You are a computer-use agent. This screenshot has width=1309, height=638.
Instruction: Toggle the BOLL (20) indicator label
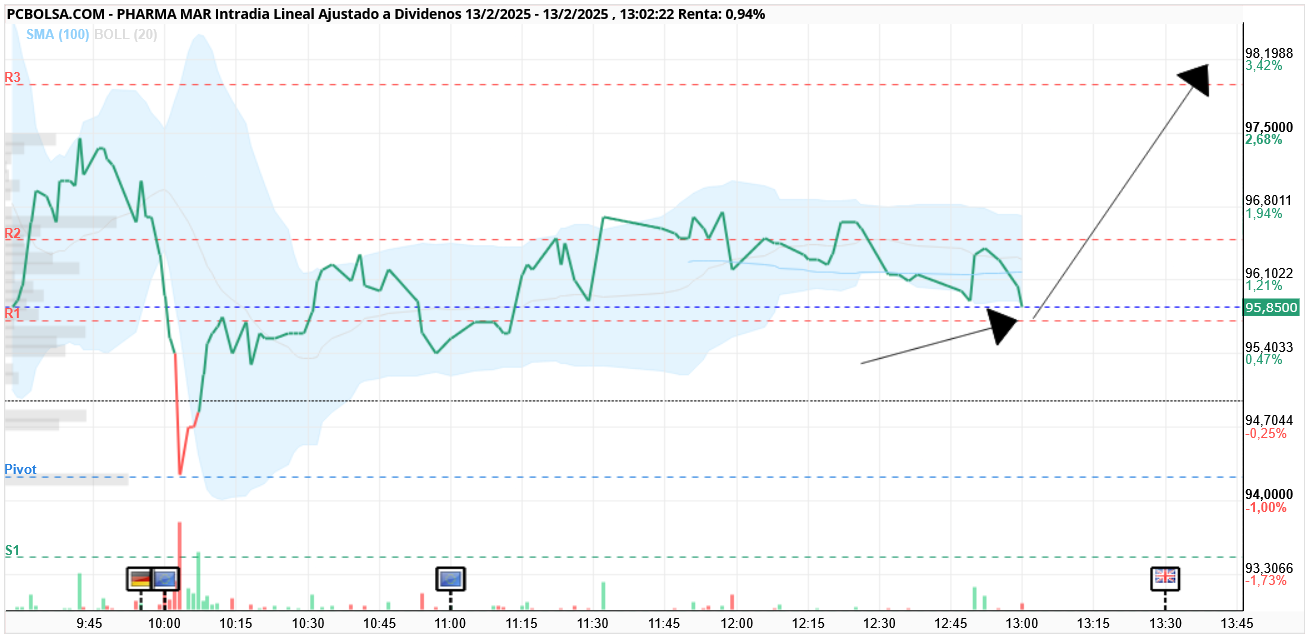[125, 34]
